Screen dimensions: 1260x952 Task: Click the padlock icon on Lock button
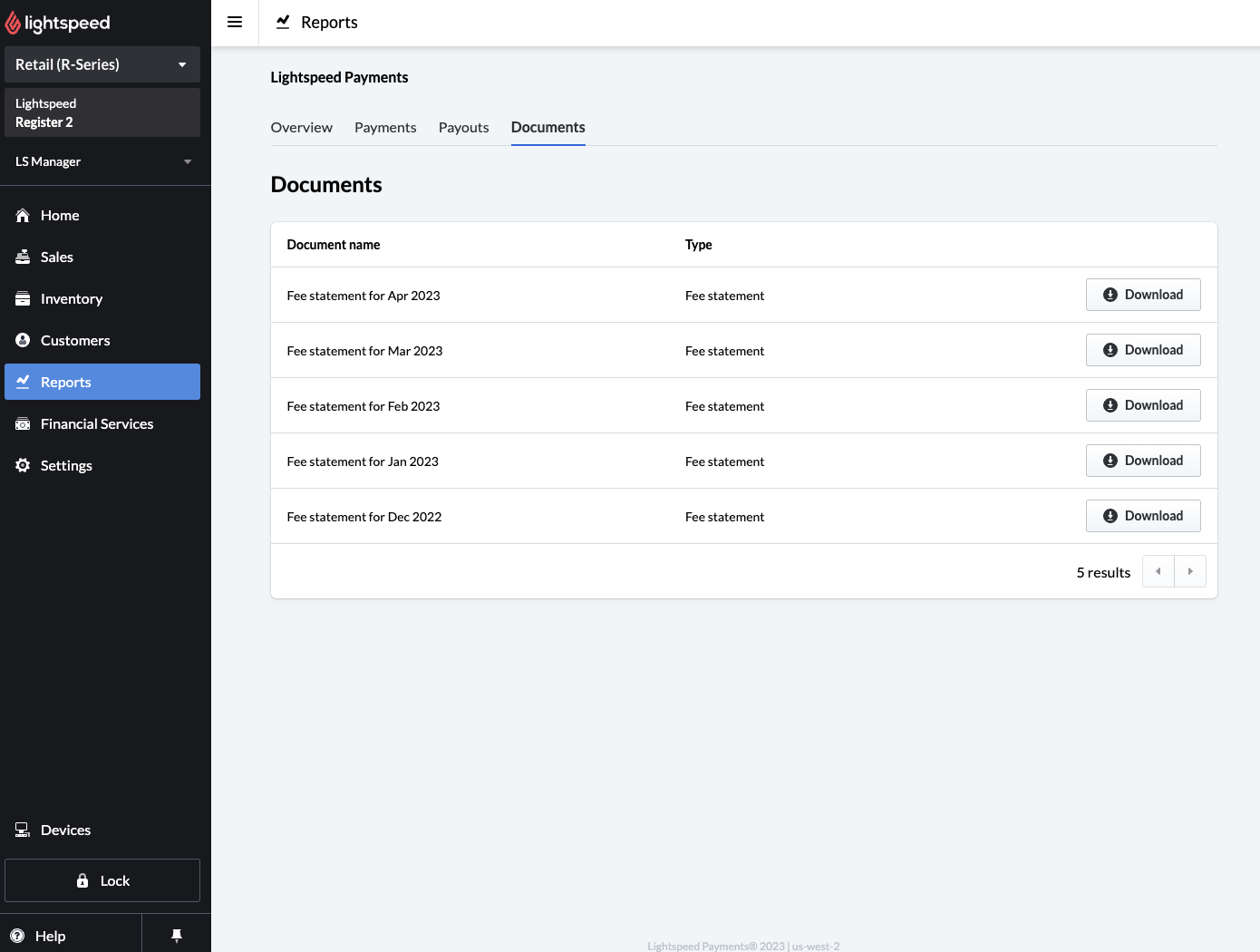click(82, 881)
